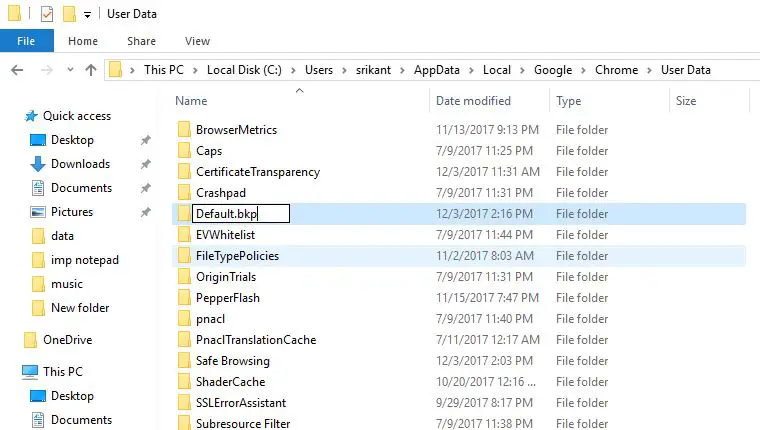Click the Back navigation arrow
This screenshot has height=430, width=760.
pyautogui.click(x=17, y=70)
